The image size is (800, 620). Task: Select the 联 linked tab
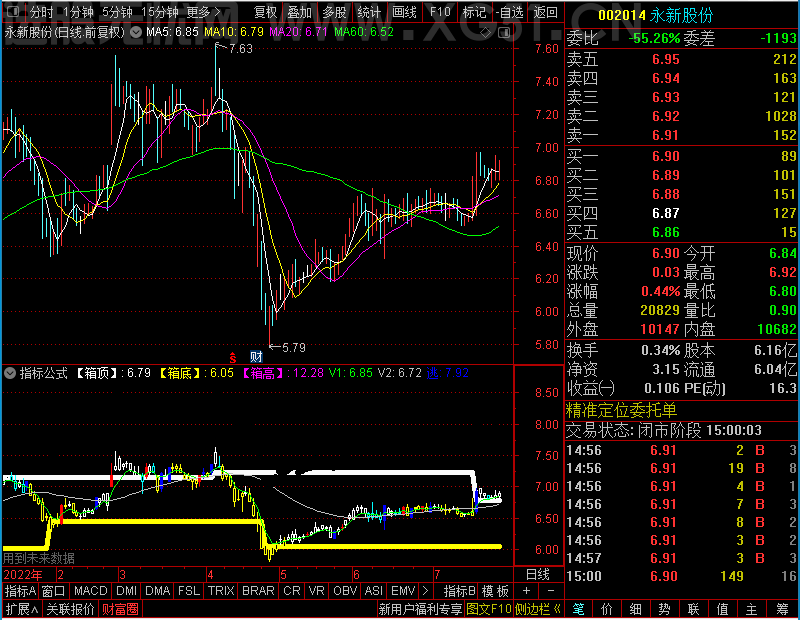(x=693, y=609)
